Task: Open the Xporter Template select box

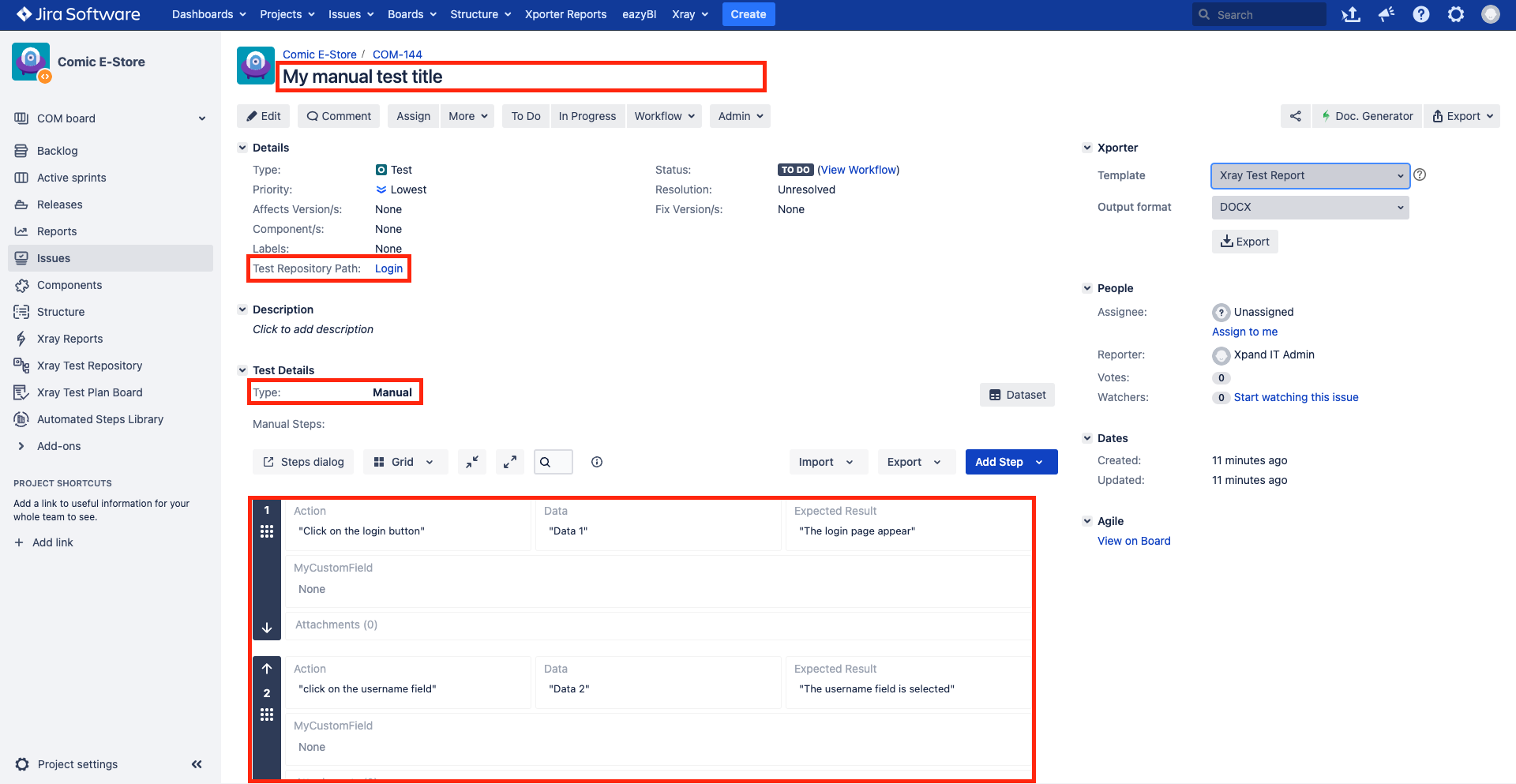Action: [x=1311, y=175]
